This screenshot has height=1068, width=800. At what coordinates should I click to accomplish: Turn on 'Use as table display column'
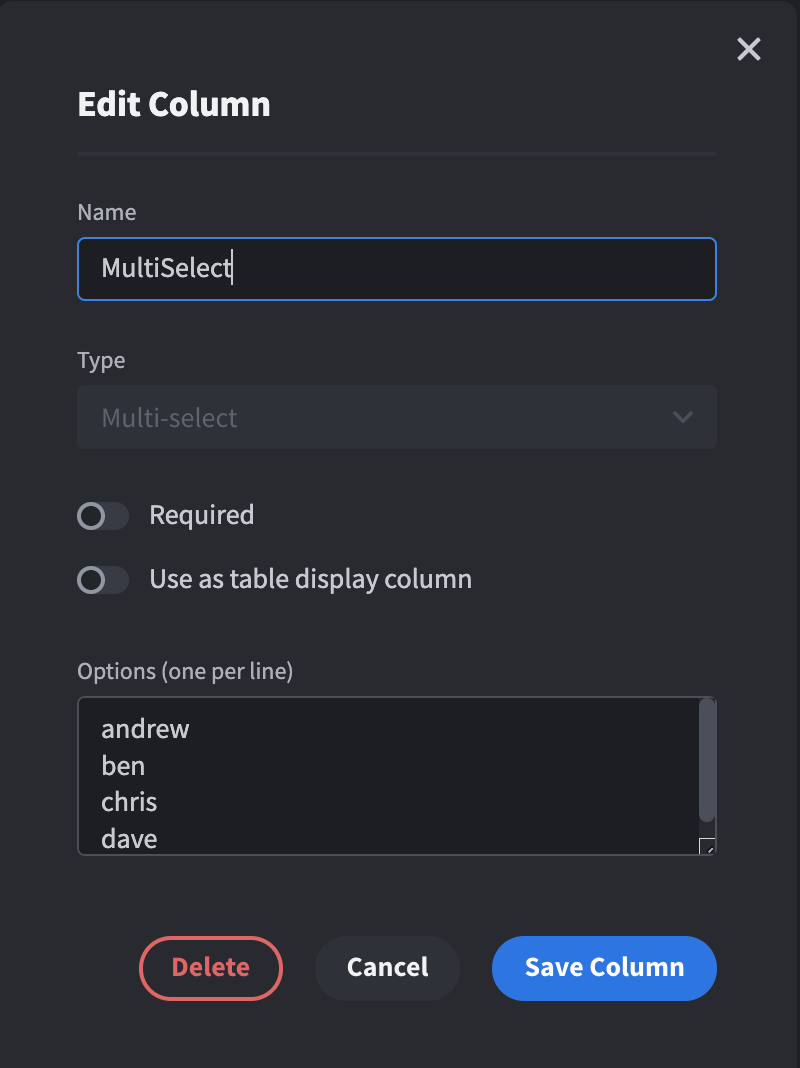coord(102,580)
